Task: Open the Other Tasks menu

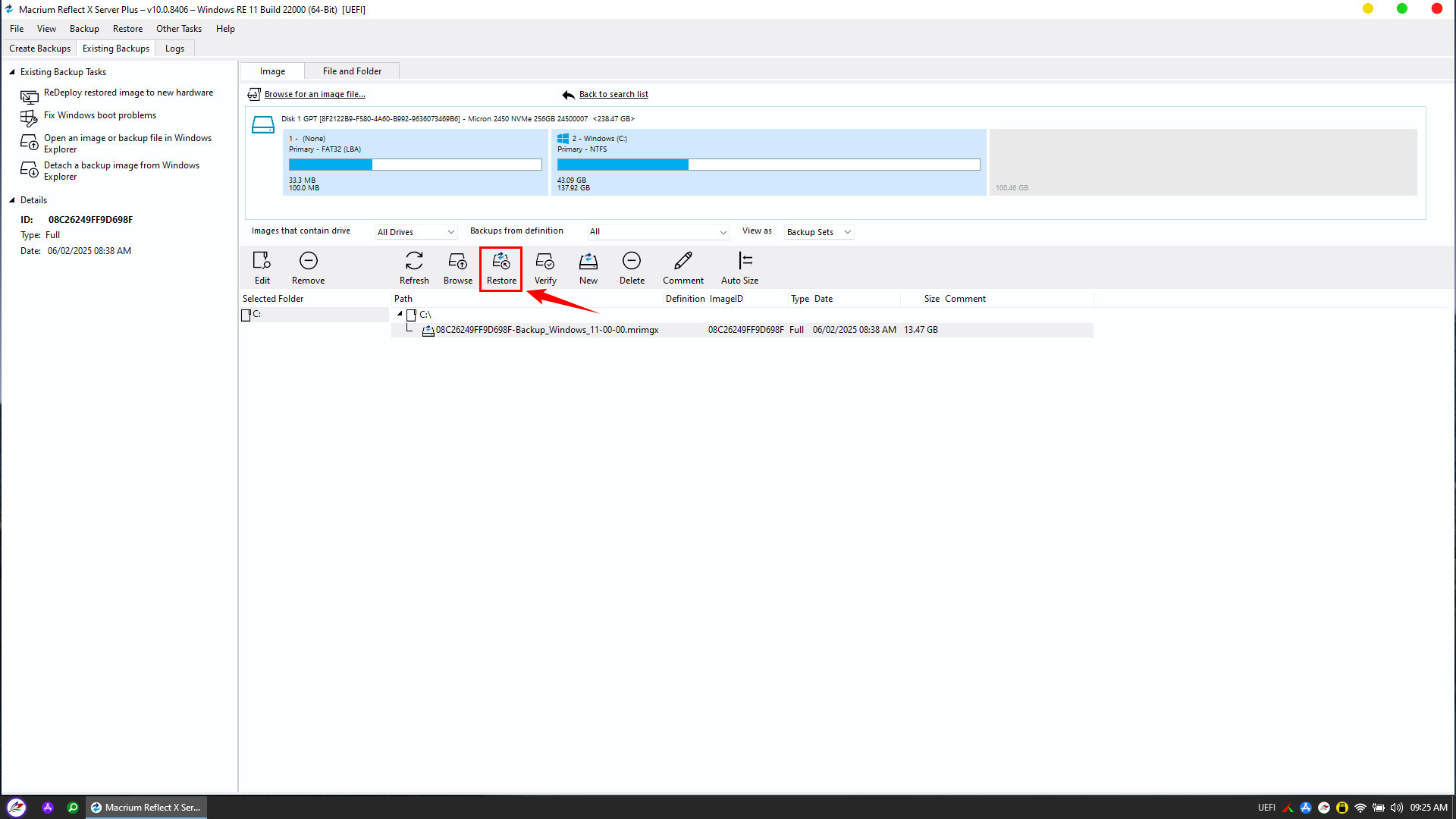Action: pyautogui.click(x=179, y=29)
